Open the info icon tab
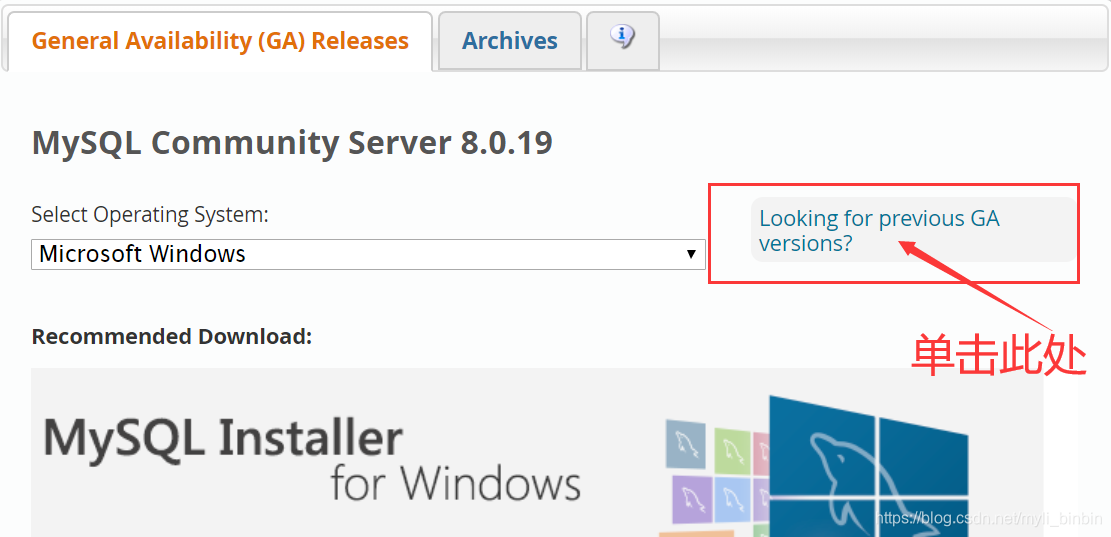The width and height of the screenshot is (1111, 537). point(623,41)
